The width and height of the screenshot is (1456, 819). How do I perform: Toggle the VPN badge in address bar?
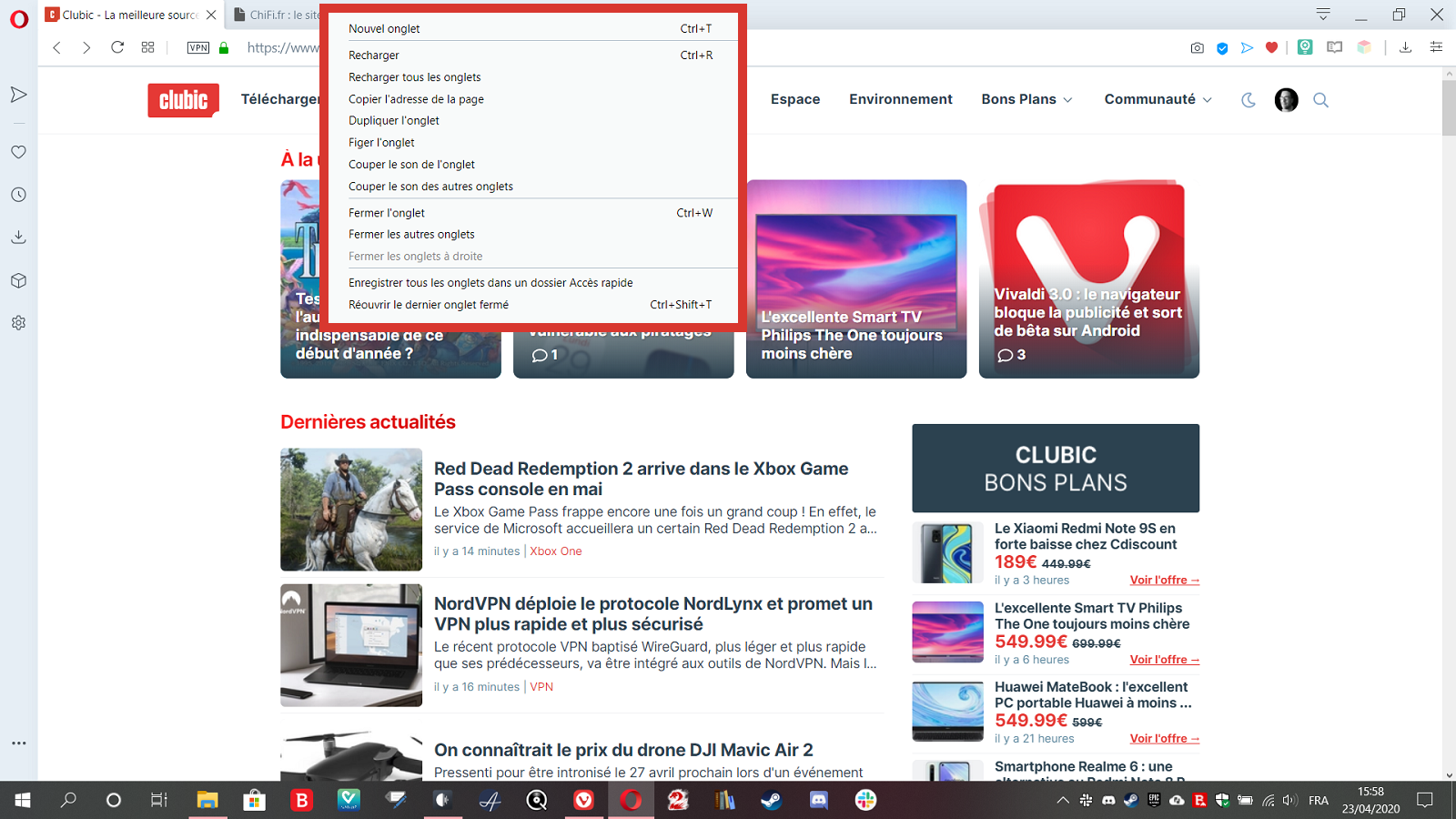(197, 47)
